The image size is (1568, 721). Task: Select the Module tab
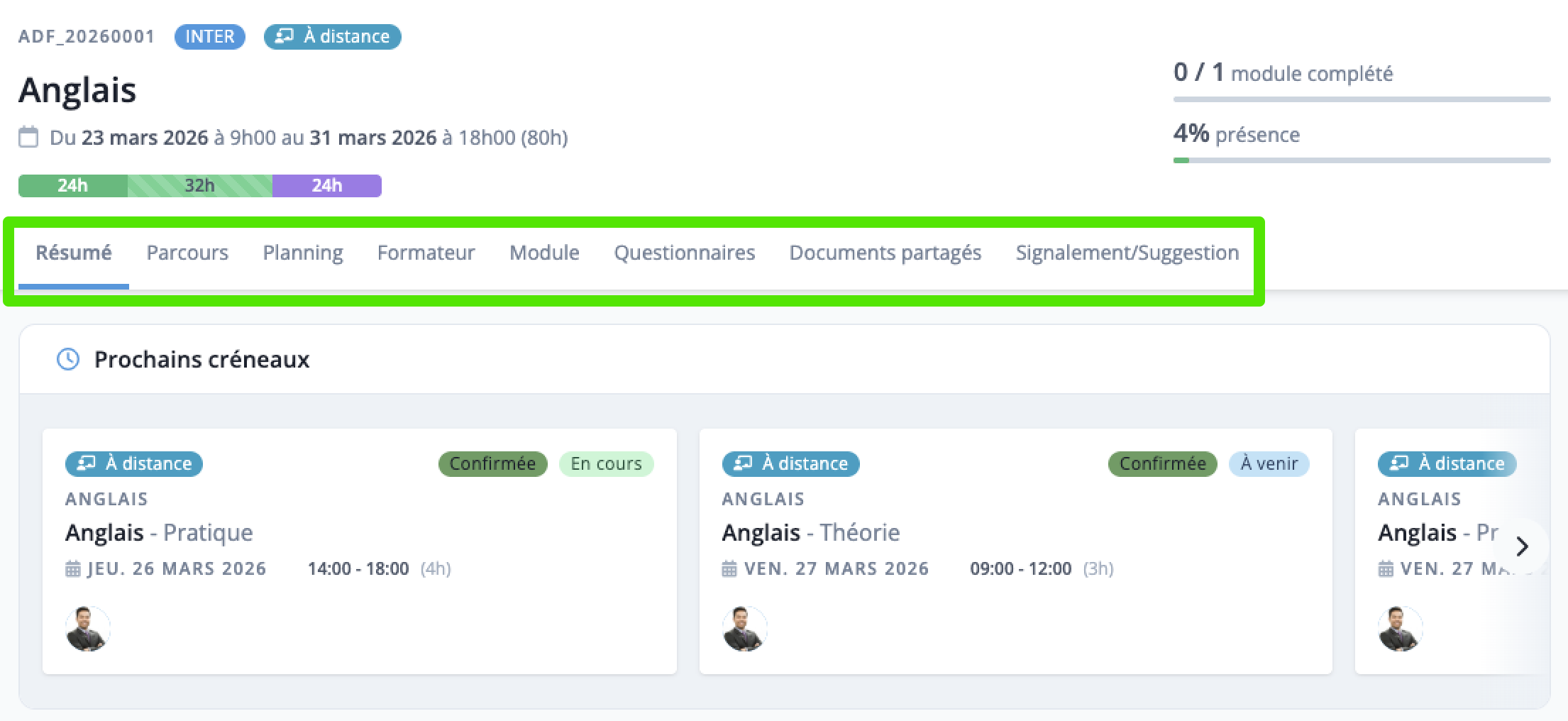pyautogui.click(x=544, y=253)
